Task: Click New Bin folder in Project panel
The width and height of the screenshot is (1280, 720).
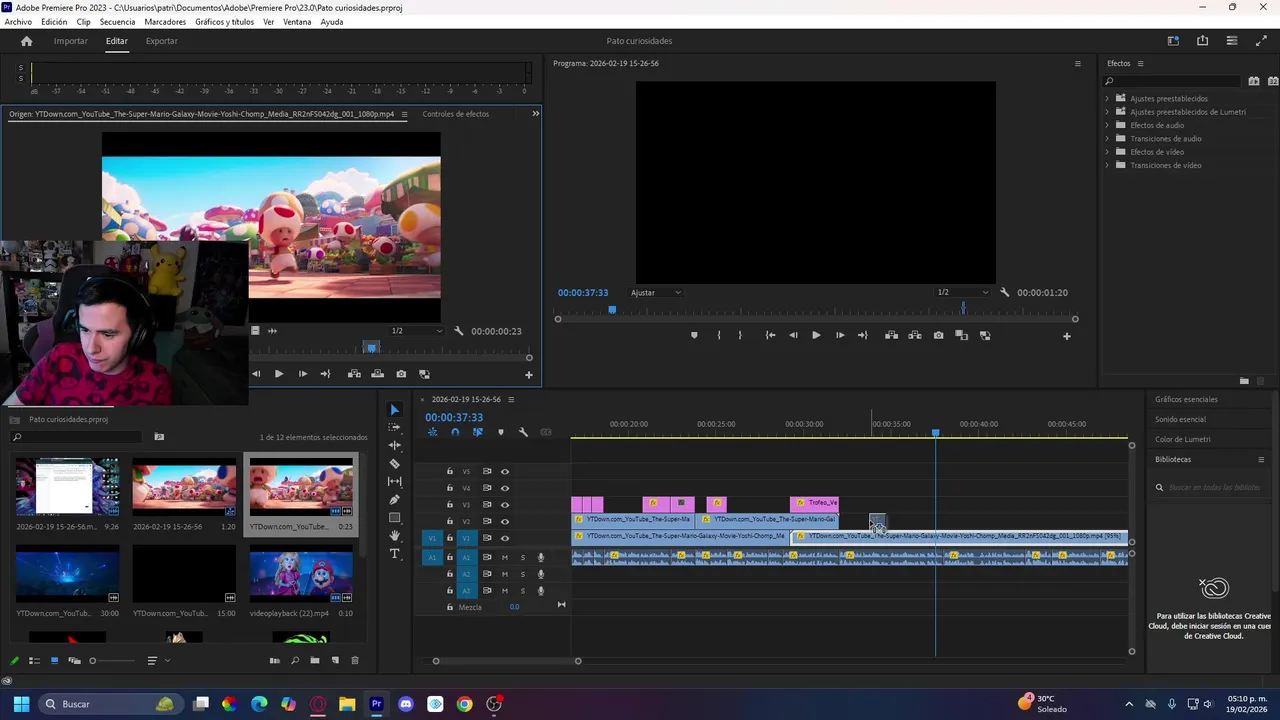Action: [314, 660]
